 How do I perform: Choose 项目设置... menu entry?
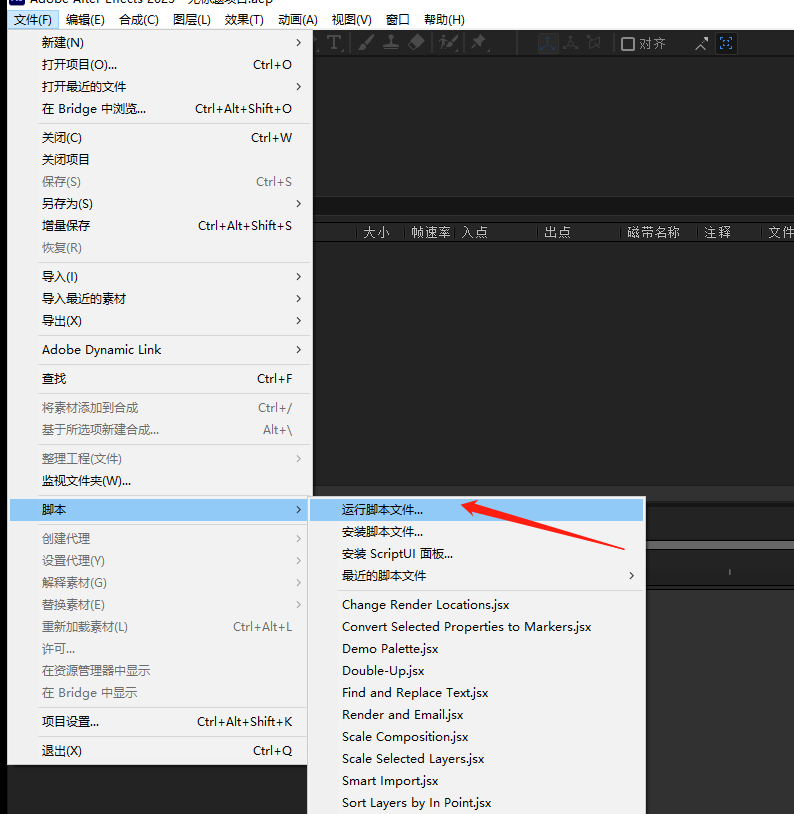point(158,722)
